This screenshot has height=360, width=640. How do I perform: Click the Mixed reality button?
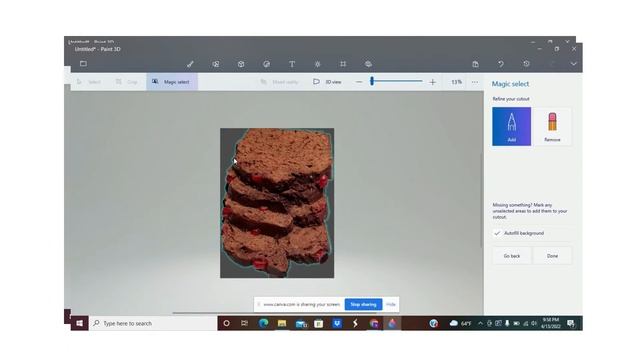click(280, 82)
